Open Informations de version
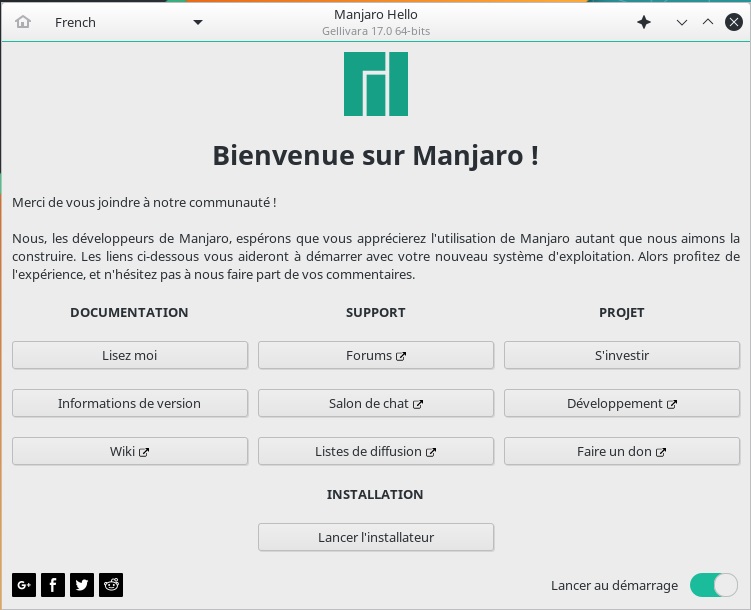The width and height of the screenshot is (751, 610). 130,403
